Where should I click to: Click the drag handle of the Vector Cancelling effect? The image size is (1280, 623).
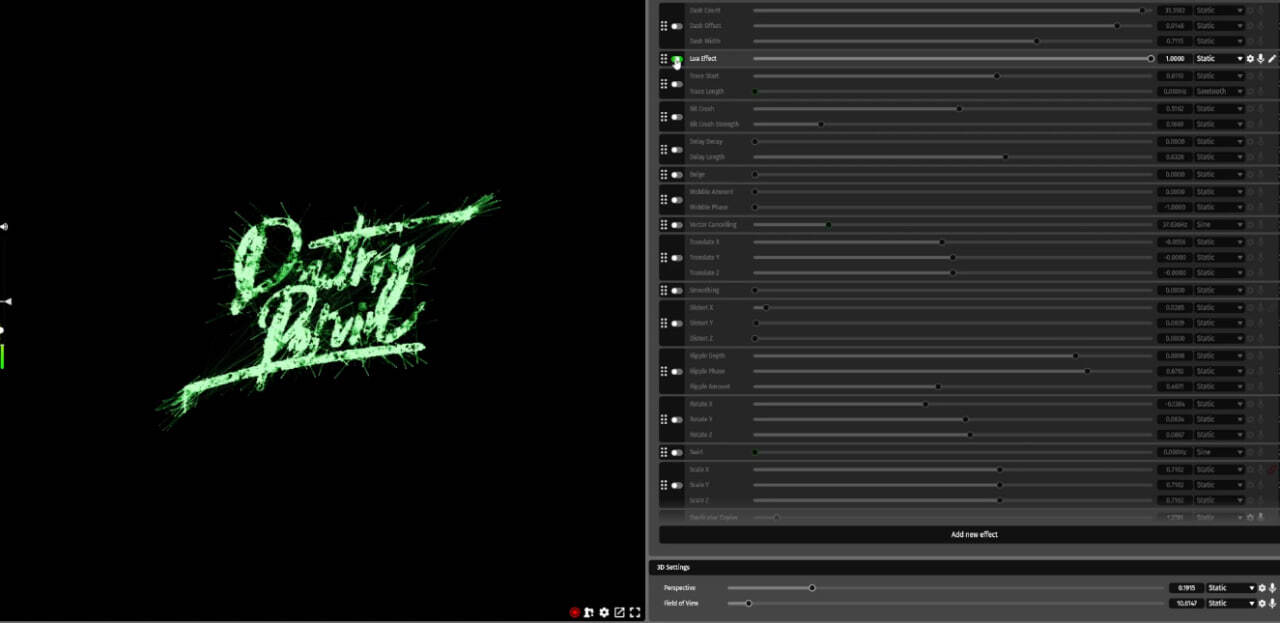point(664,225)
